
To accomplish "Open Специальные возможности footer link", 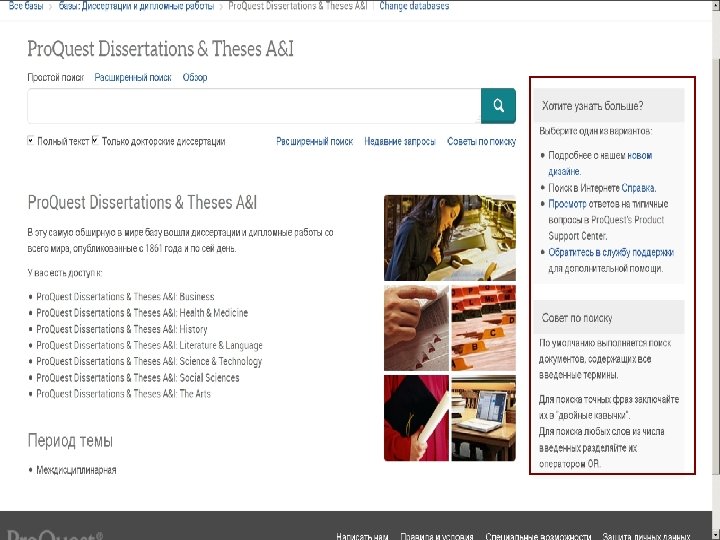I will (538, 536).
